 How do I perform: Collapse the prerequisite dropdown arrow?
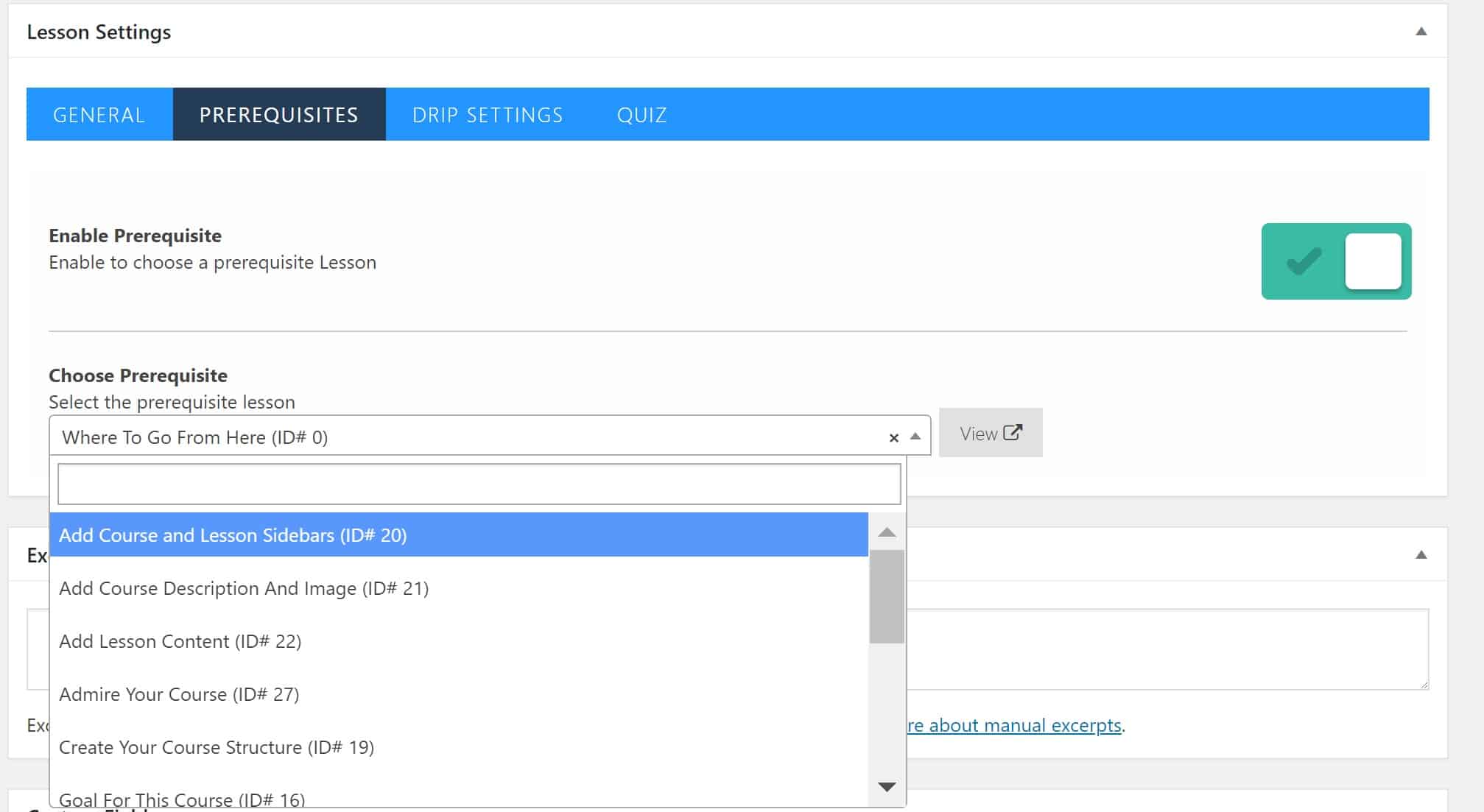click(915, 437)
